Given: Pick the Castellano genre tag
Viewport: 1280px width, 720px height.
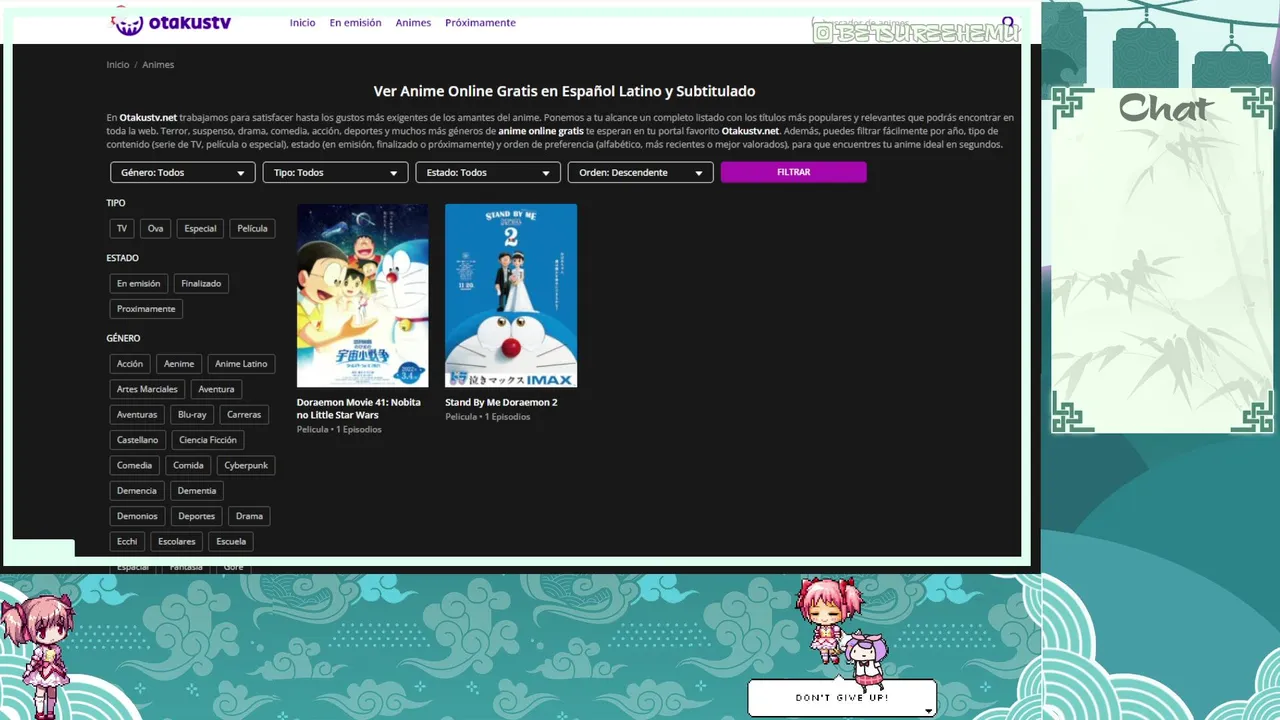Looking at the screenshot, I should click(x=137, y=440).
